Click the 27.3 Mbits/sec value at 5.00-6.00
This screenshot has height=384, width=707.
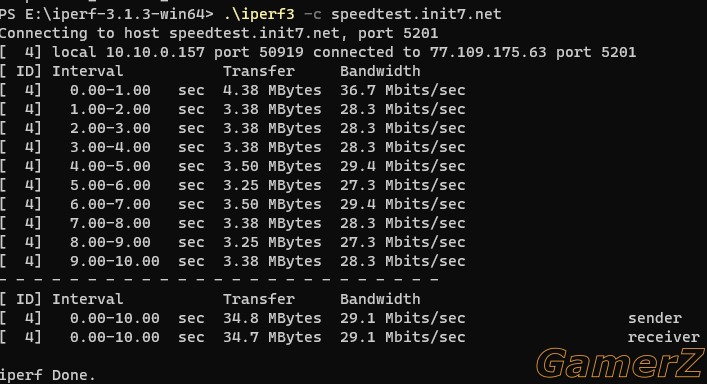tap(403, 185)
